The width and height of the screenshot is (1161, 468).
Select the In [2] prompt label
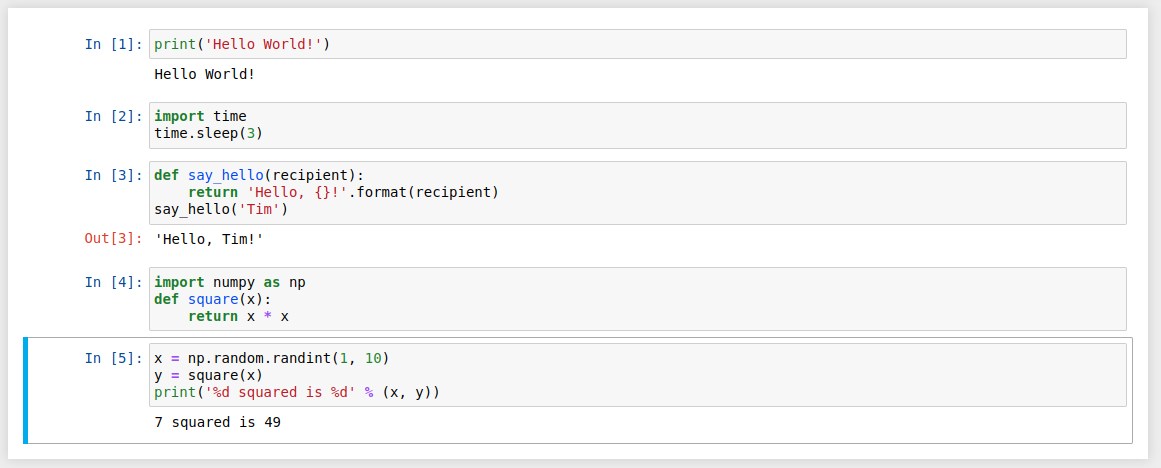[x=113, y=116]
